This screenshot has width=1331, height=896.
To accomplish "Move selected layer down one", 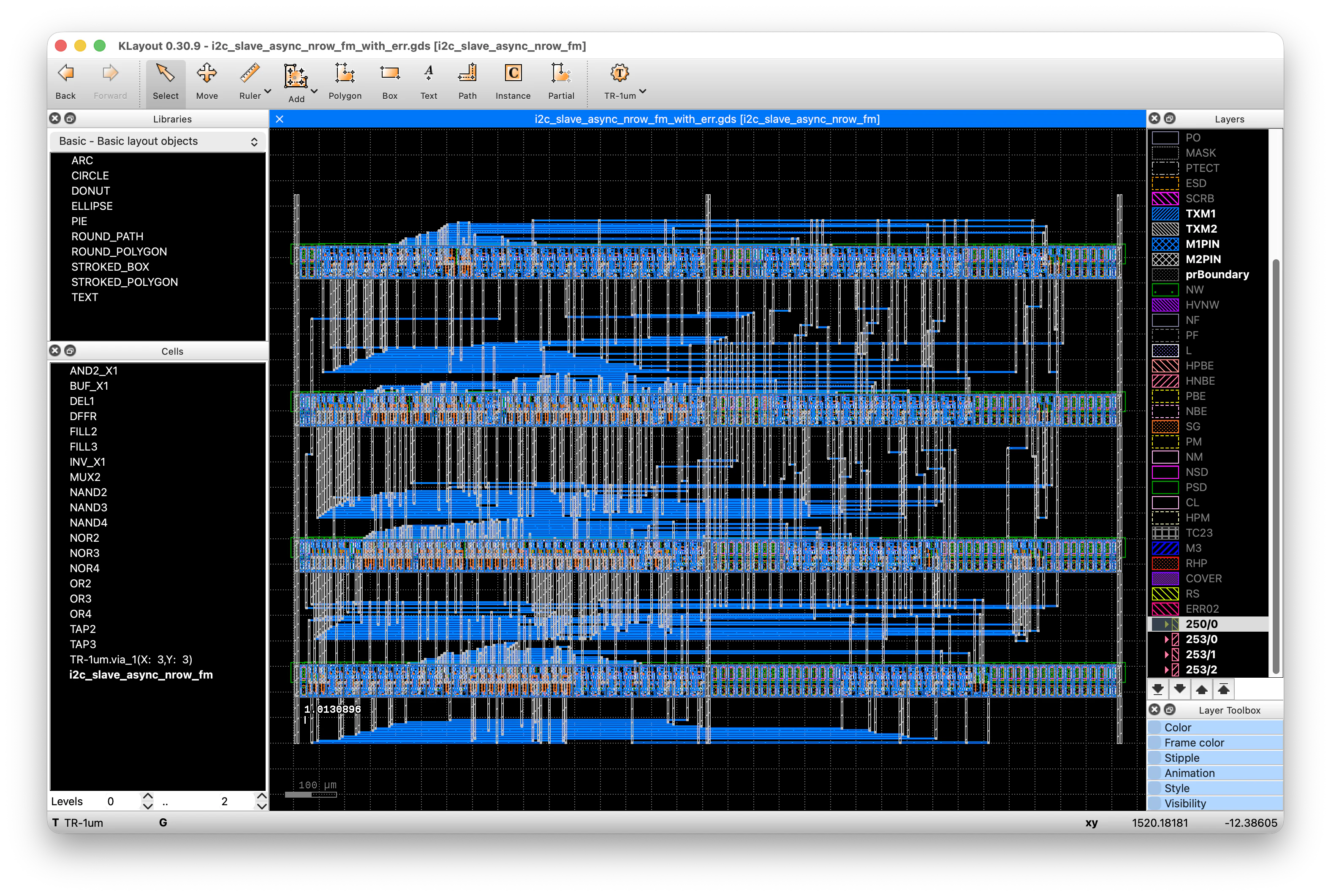I will coord(1179,689).
